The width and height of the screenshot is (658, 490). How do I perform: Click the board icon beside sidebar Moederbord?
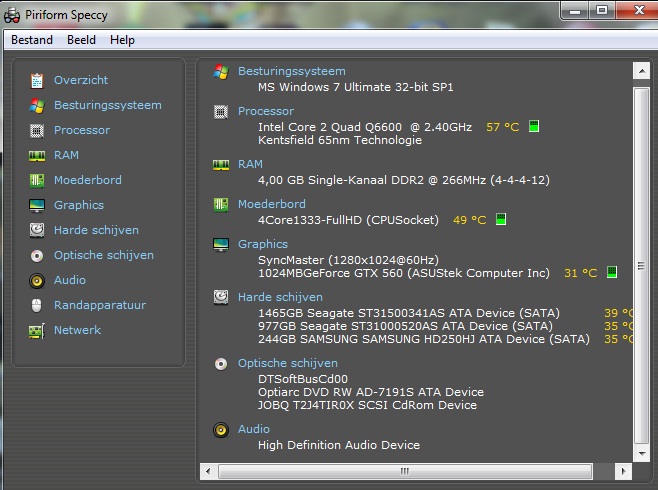pos(37,181)
